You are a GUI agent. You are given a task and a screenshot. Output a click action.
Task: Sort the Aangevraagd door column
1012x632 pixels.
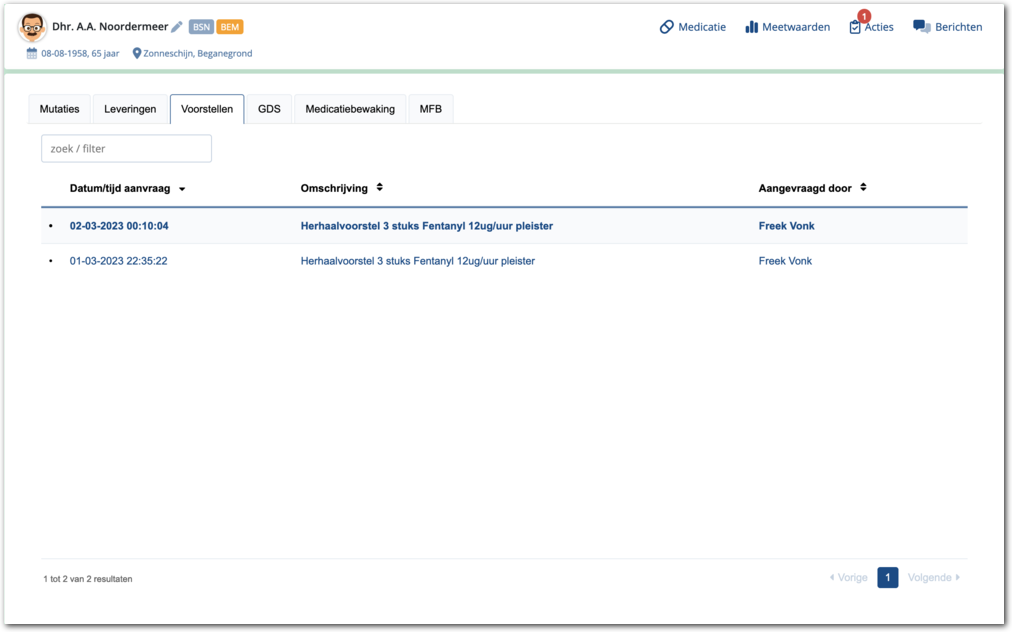point(863,188)
